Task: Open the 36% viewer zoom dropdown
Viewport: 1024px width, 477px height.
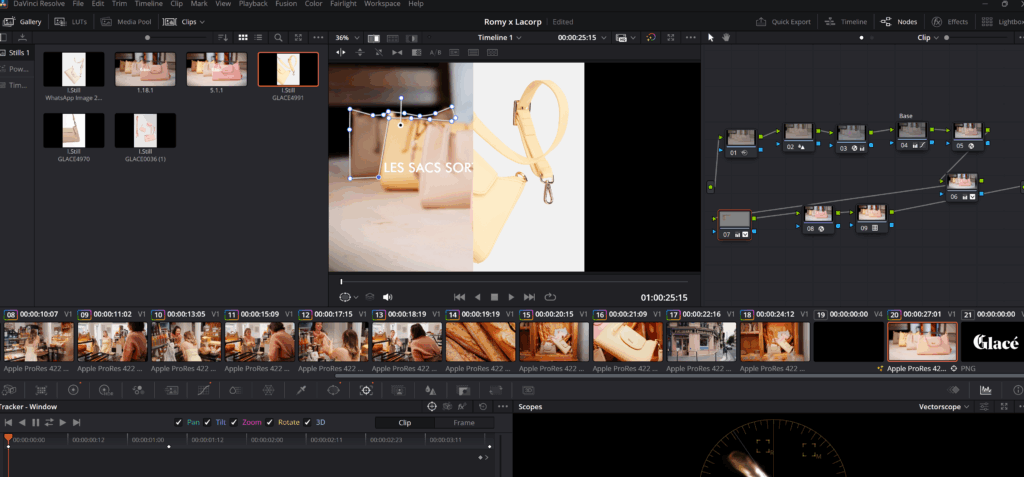Action: pos(347,38)
